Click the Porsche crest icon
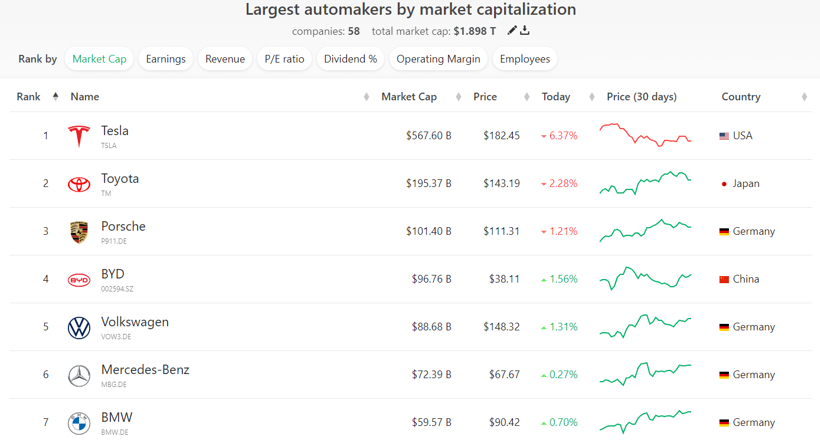Screen dimensions: 820x446 pyautogui.click(x=79, y=232)
